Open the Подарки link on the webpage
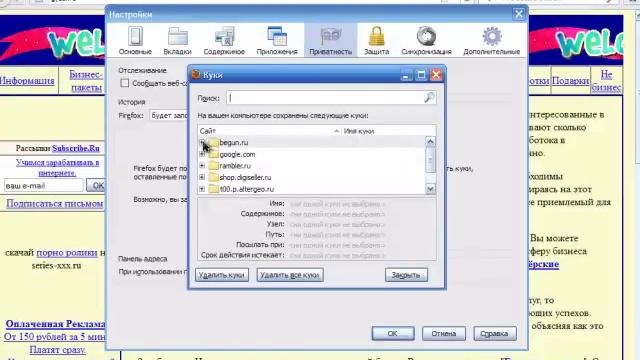The height and width of the screenshot is (360, 640). (571, 80)
